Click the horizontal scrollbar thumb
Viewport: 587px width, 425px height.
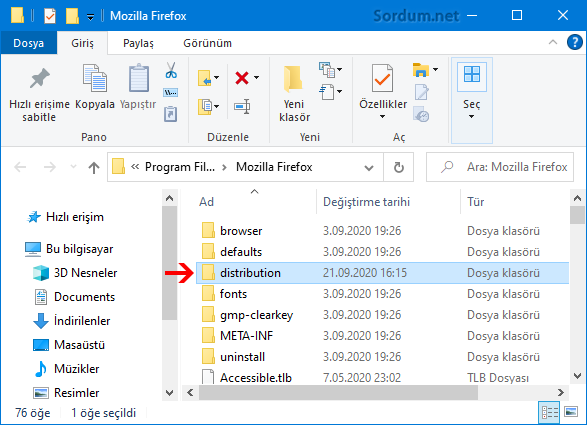338,392
